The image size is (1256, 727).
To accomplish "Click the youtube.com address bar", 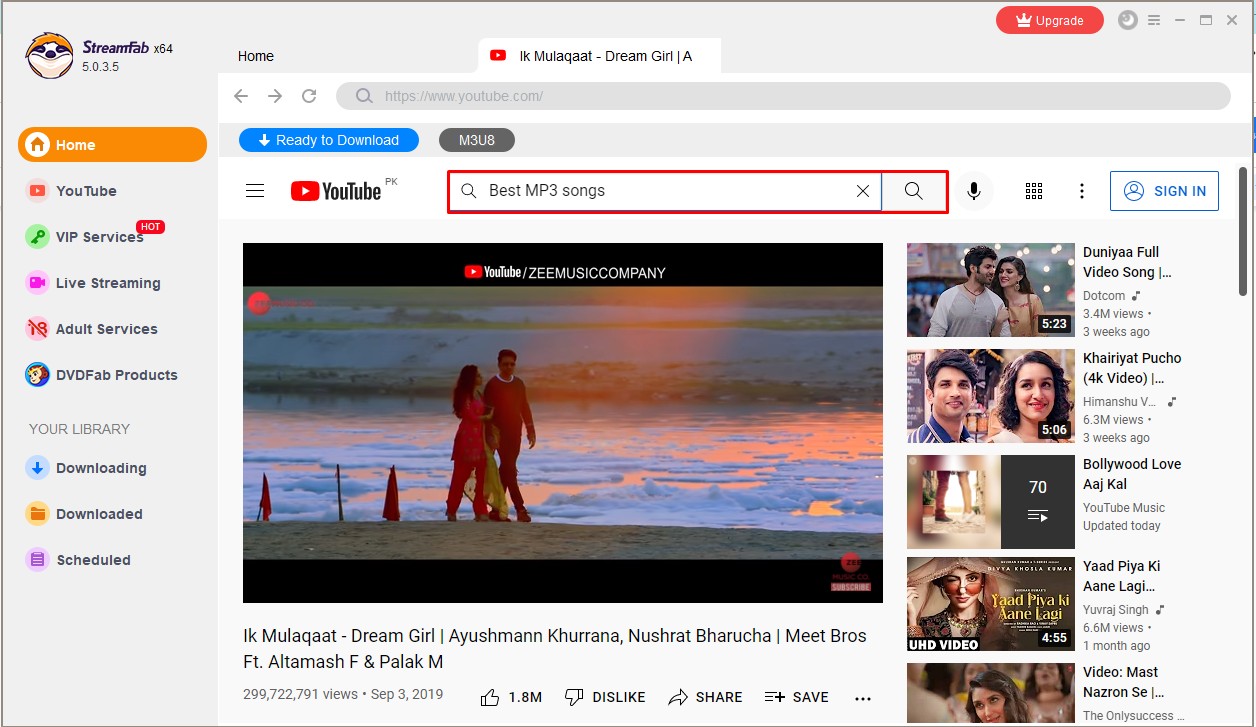I will point(783,96).
